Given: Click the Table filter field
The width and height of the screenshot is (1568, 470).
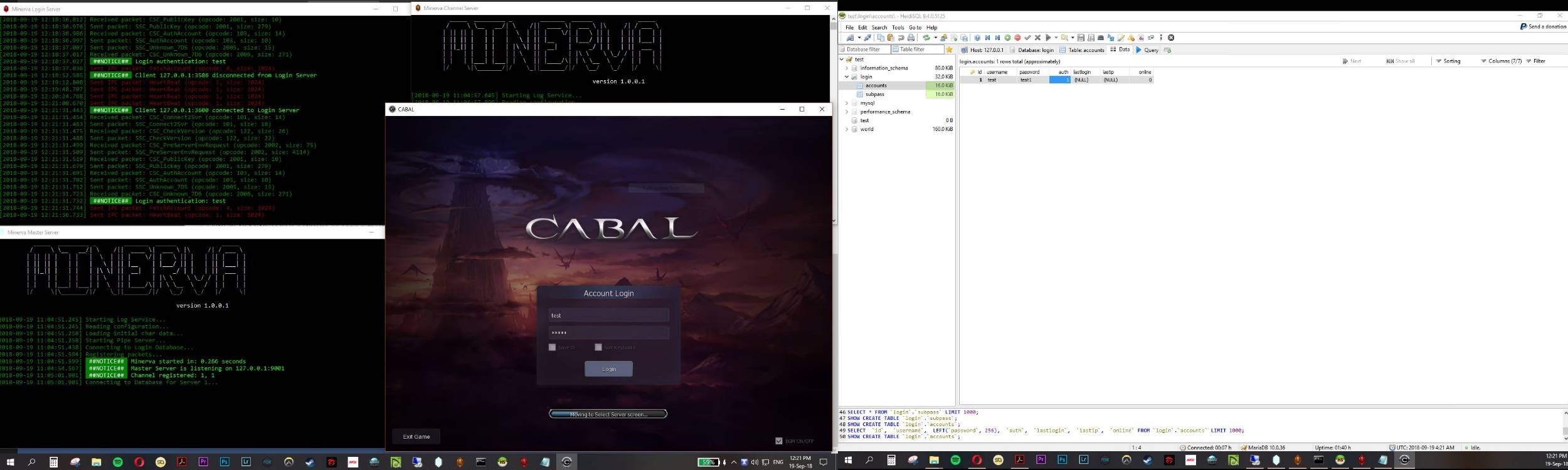Looking at the screenshot, I should pos(917,50).
